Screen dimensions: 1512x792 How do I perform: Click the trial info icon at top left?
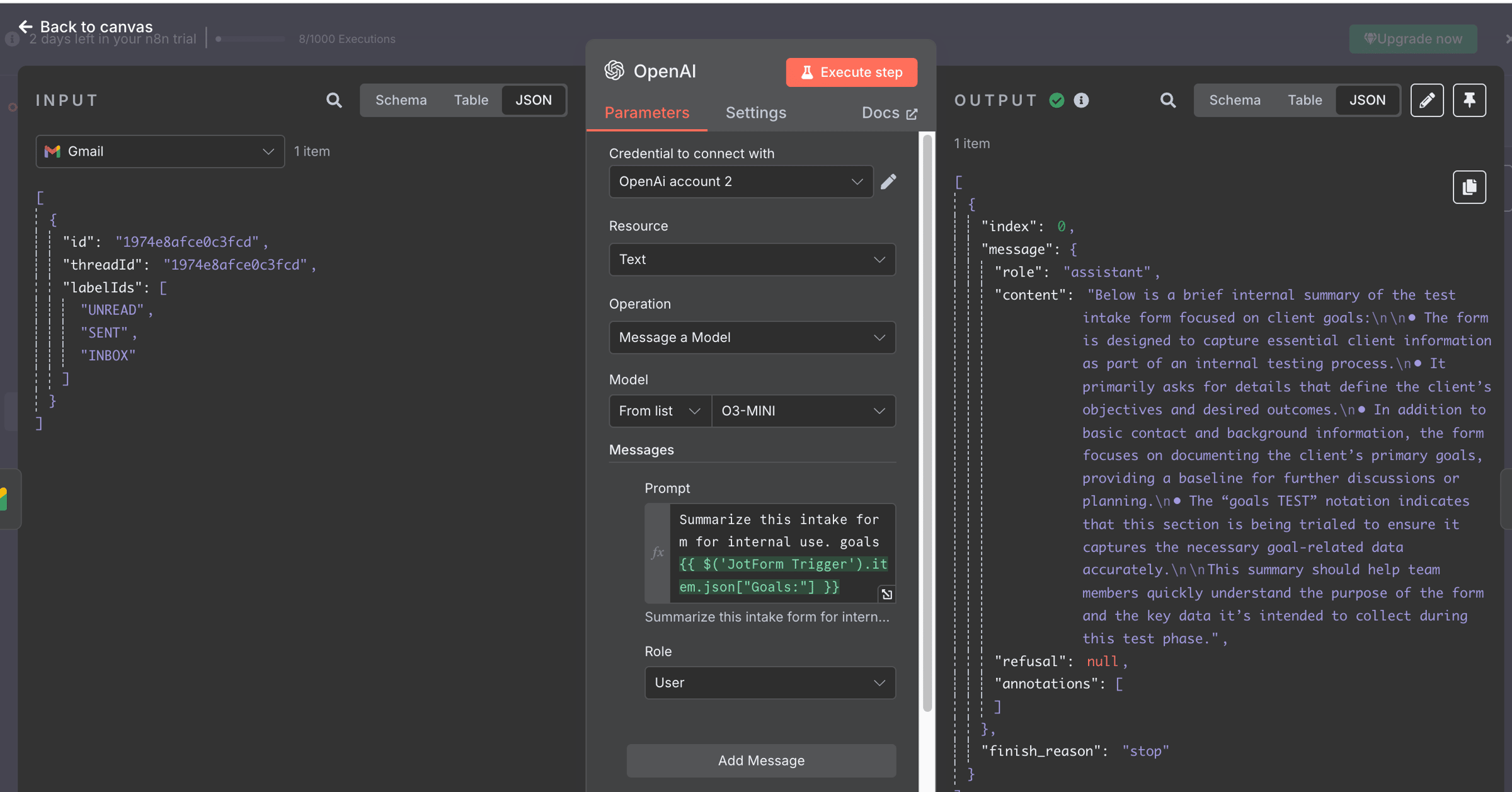[11, 39]
